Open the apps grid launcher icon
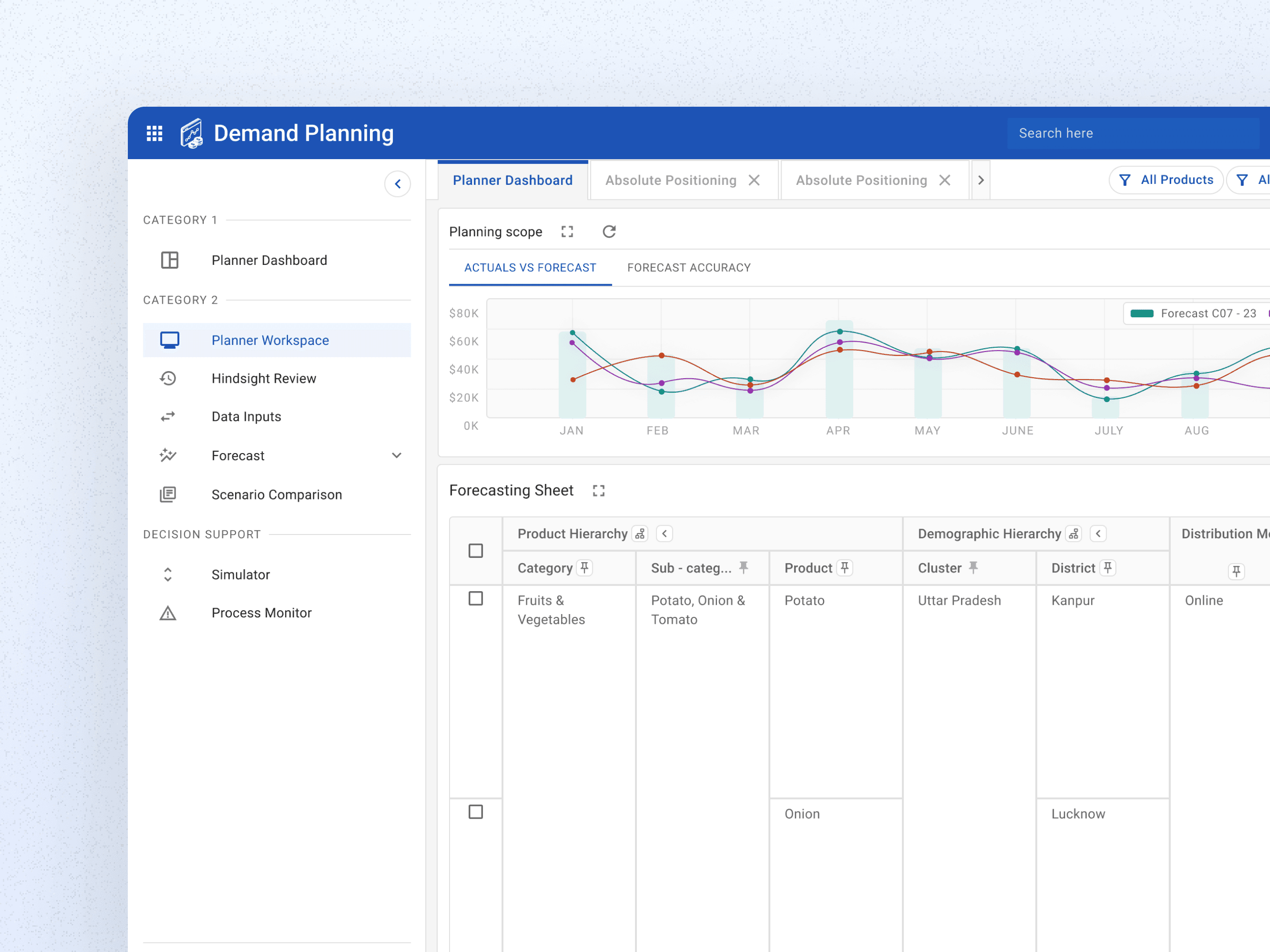This screenshot has width=1270, height=952. 155,133
